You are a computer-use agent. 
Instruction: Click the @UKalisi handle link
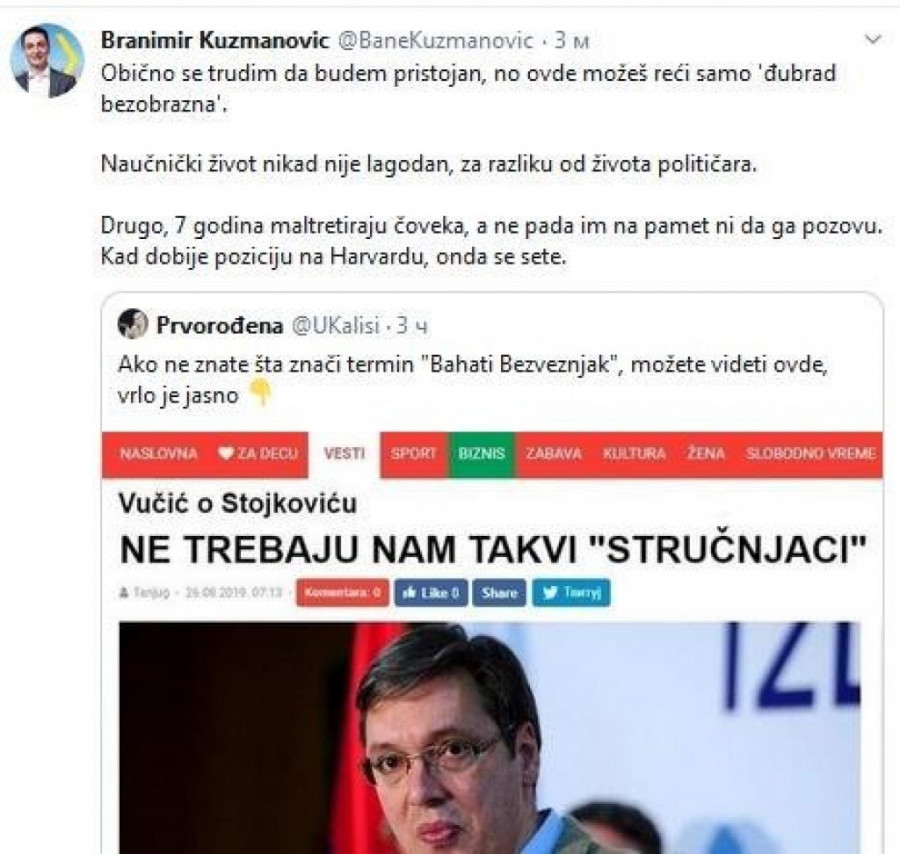336,325
